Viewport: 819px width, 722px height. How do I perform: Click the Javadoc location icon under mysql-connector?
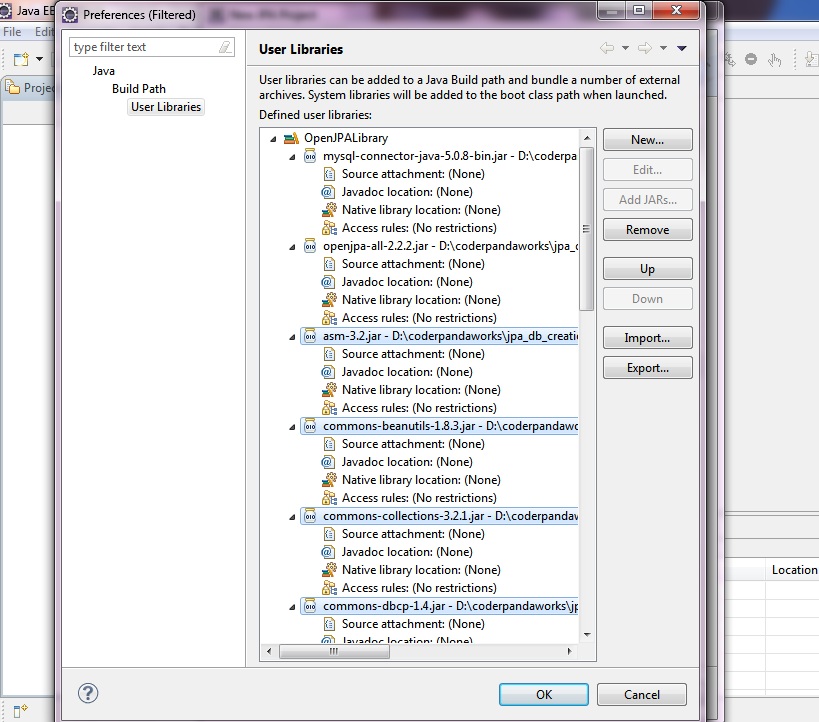[x=328, y=192]
